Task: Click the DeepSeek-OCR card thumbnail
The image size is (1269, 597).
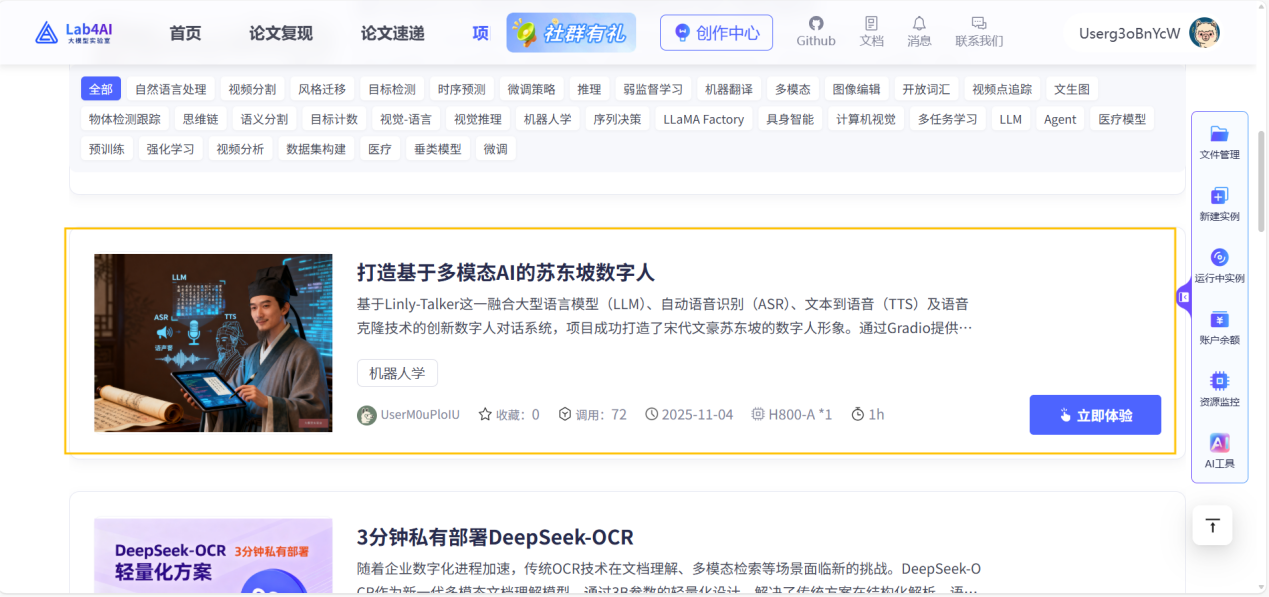Action: tap(213, 557)
